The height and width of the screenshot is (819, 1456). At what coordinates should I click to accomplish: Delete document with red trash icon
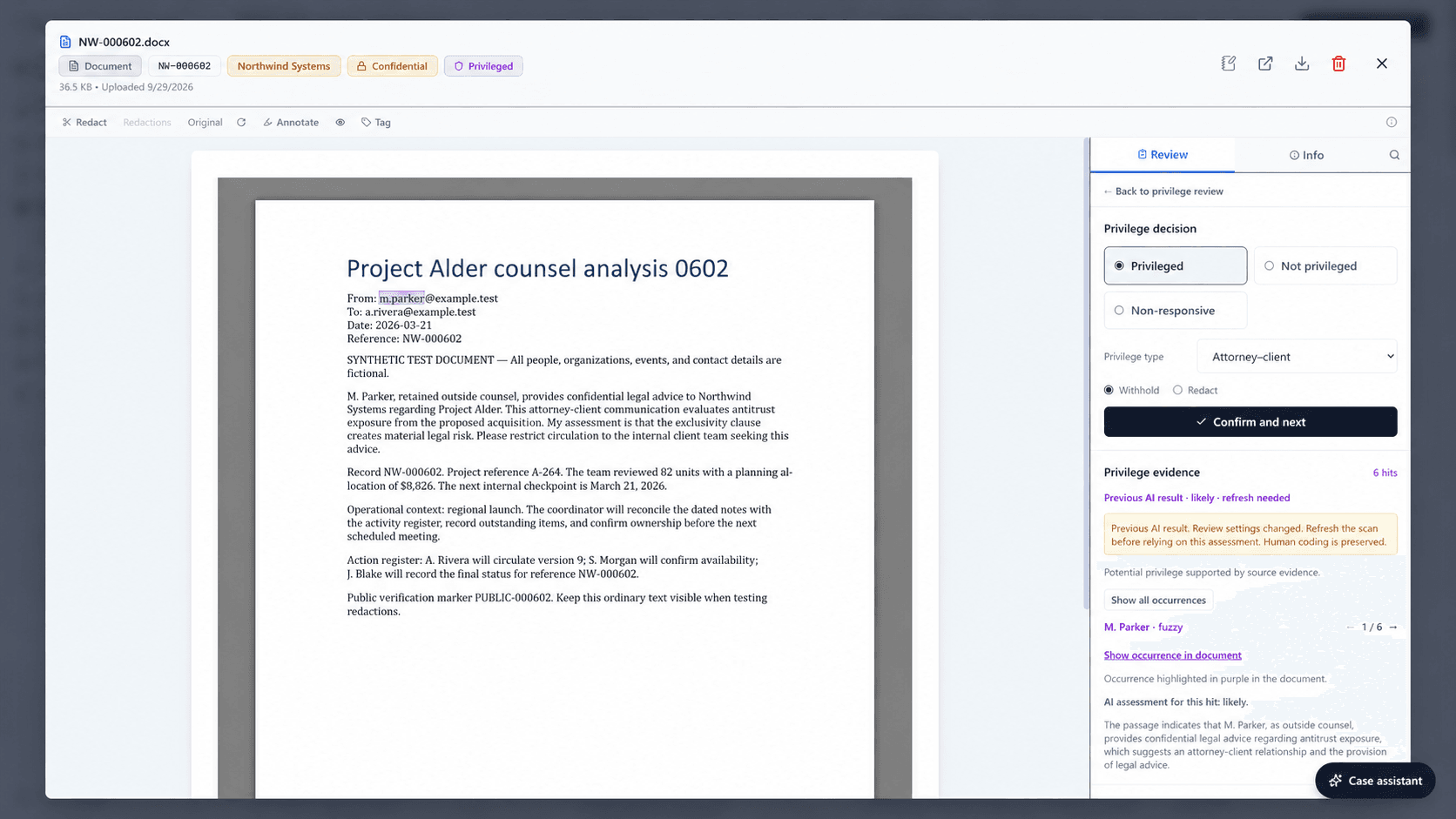click(1338, 64)
